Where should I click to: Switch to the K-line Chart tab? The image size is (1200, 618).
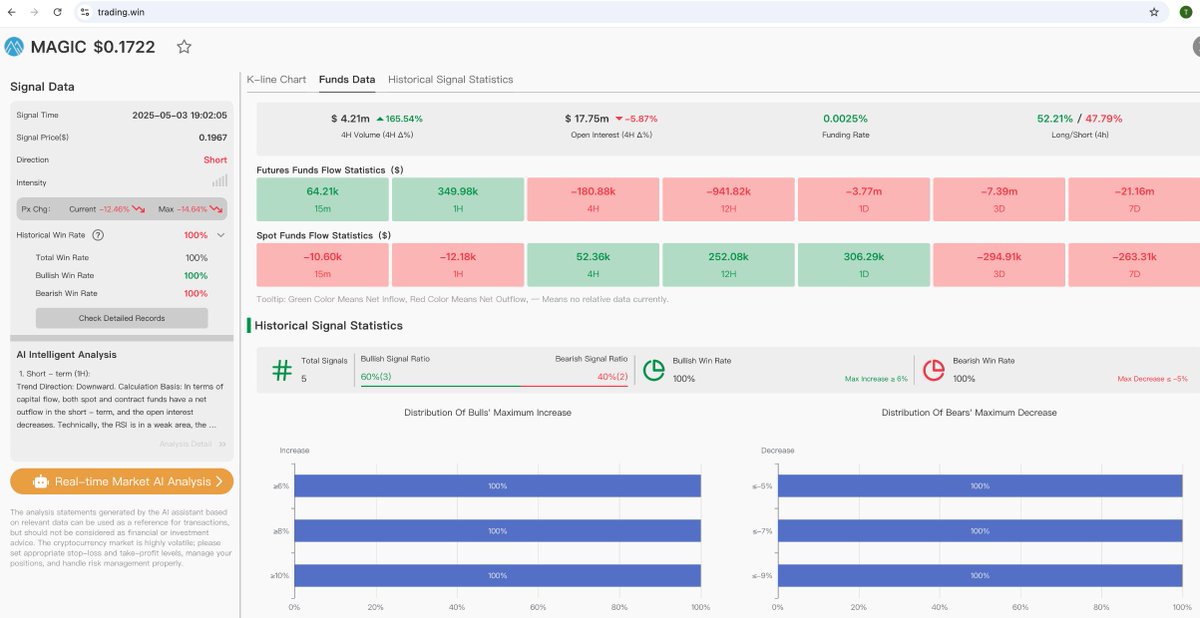(276, 79)
